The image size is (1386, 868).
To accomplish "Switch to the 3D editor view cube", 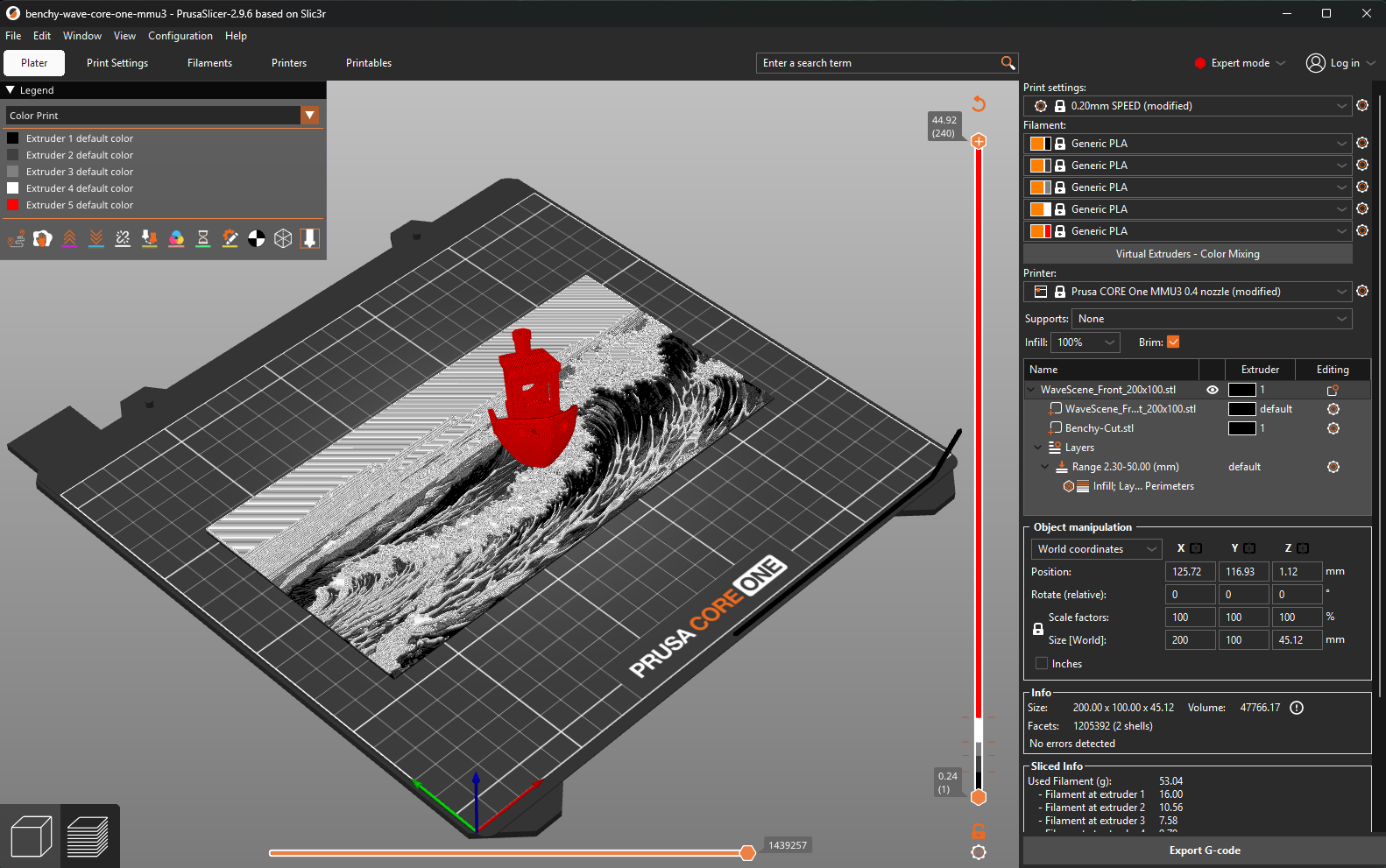I will (31, 836).
